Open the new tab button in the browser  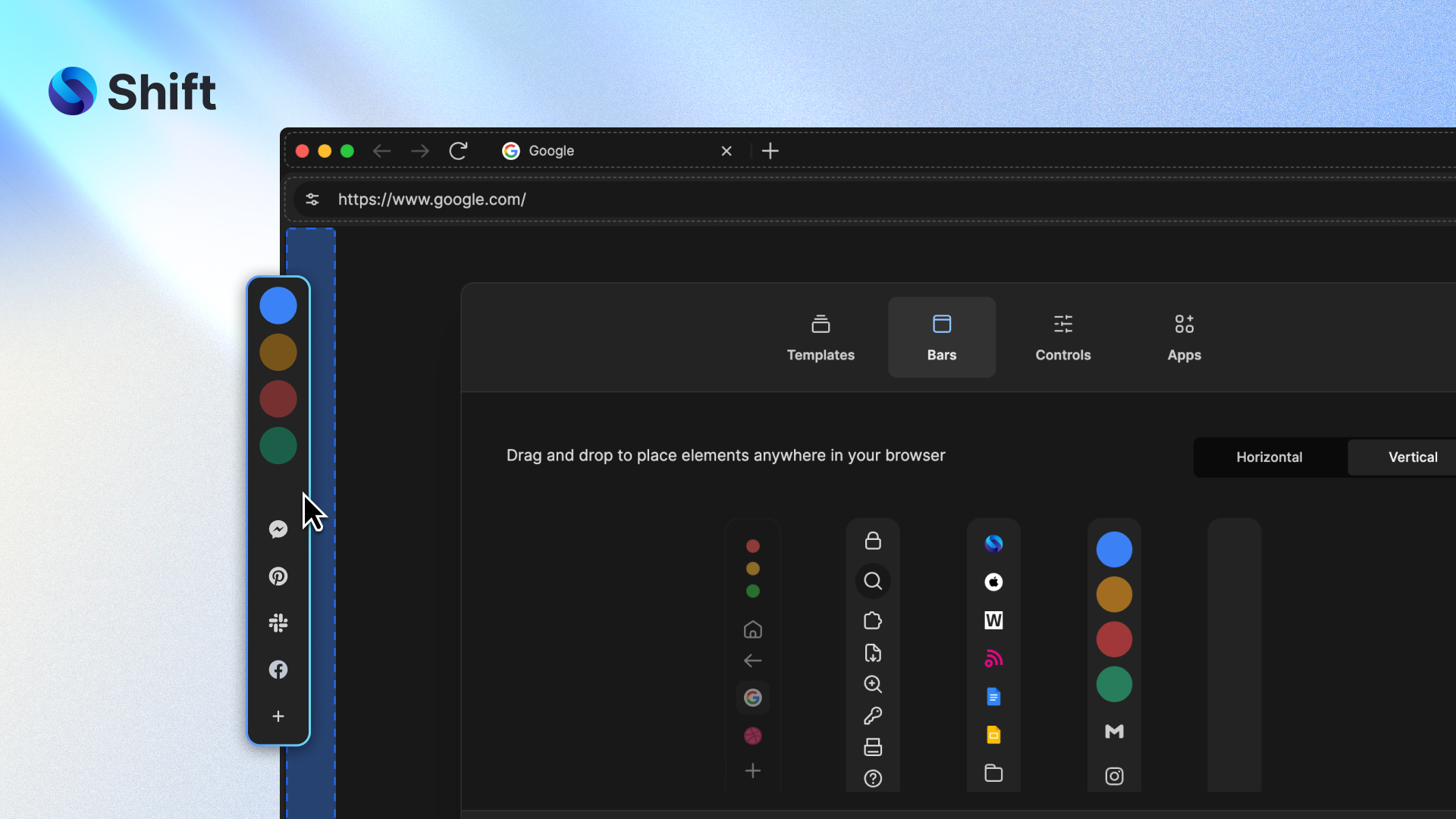tap(770, 151)
